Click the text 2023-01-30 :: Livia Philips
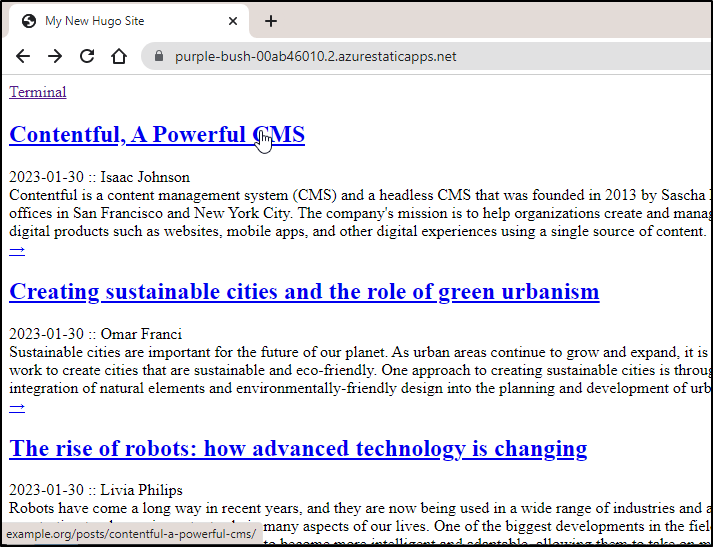Screen dimensions: 713x547 (x=96, y=490)
